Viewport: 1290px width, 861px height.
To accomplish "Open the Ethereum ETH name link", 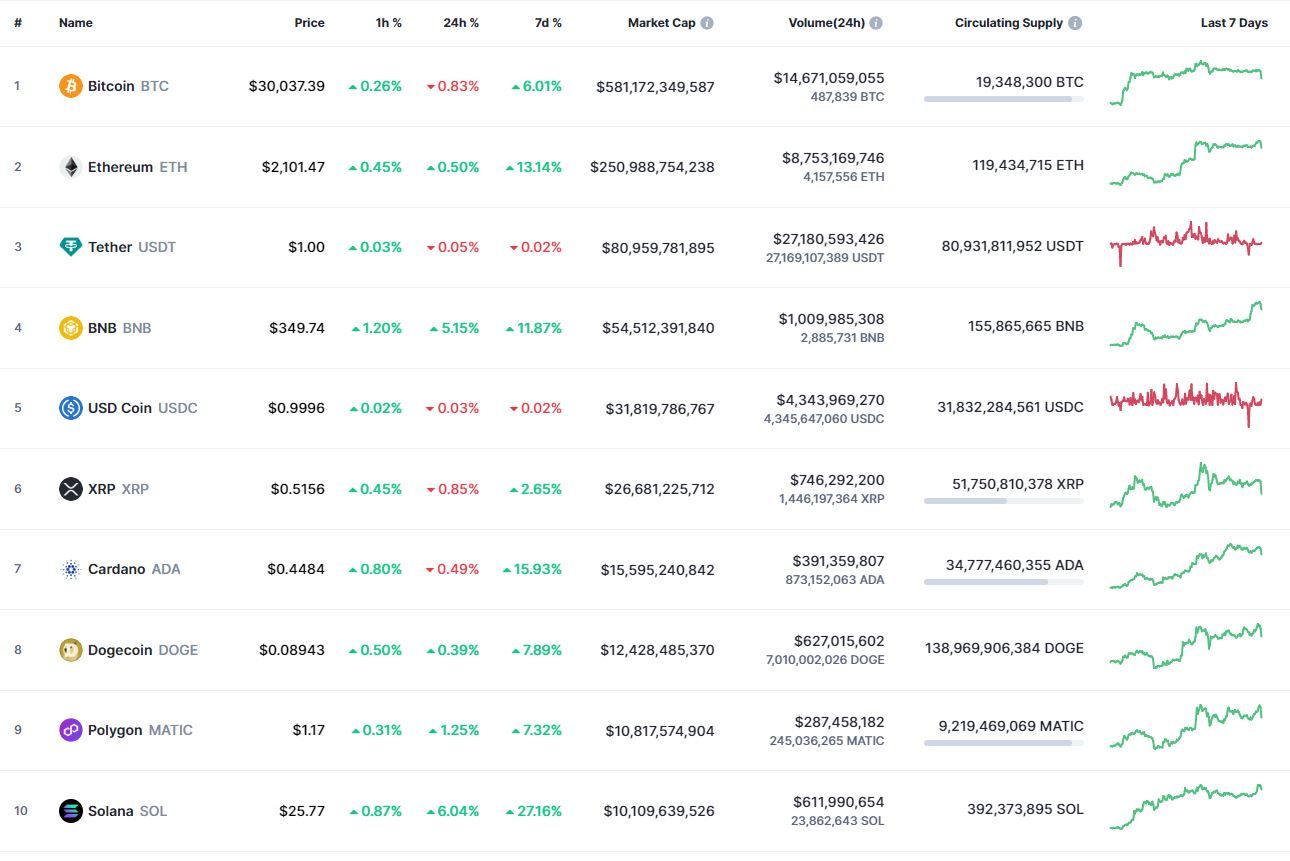I will [x=137, y=167].
